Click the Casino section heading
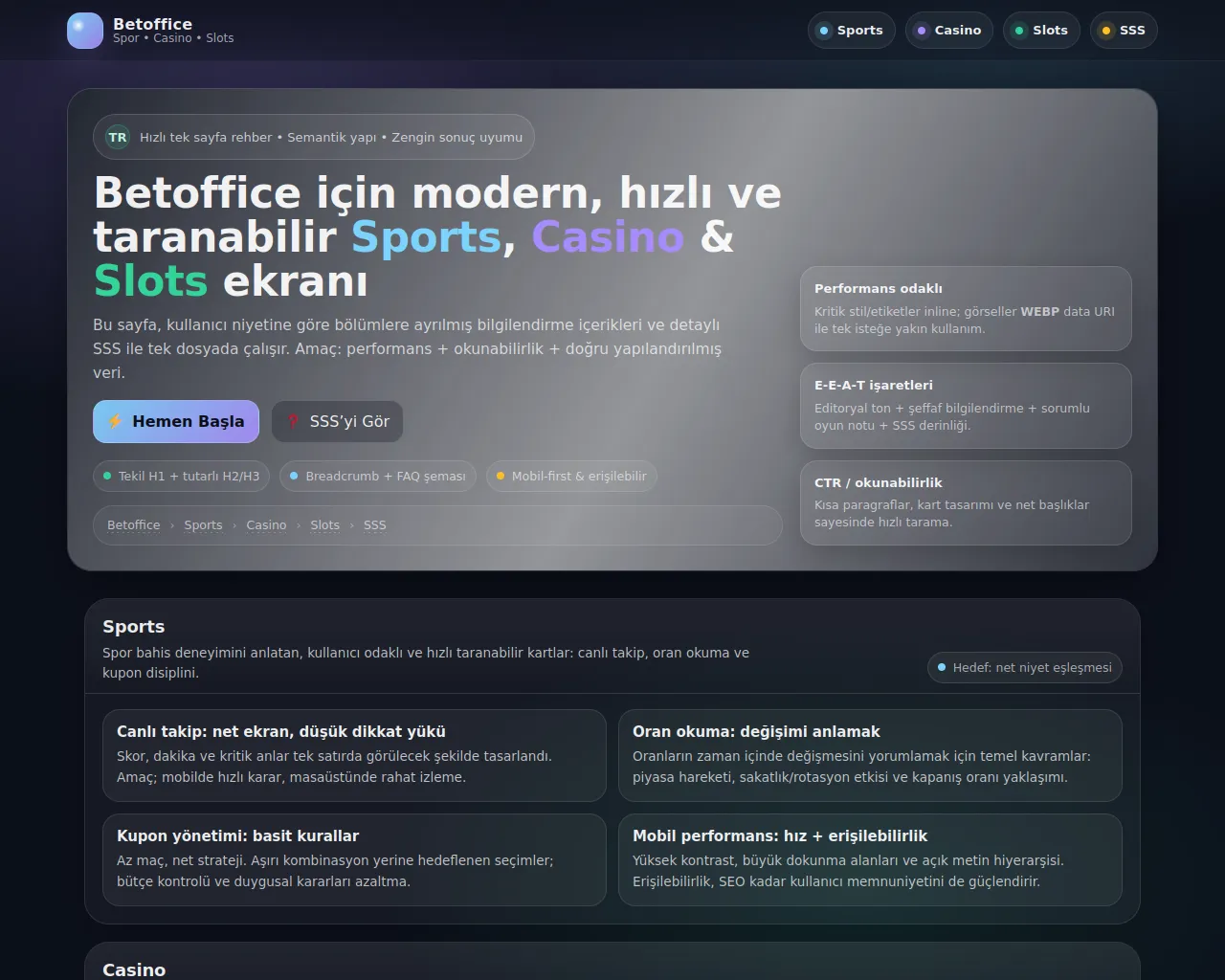Screen dimensions: 1225x980 [134, 969]
